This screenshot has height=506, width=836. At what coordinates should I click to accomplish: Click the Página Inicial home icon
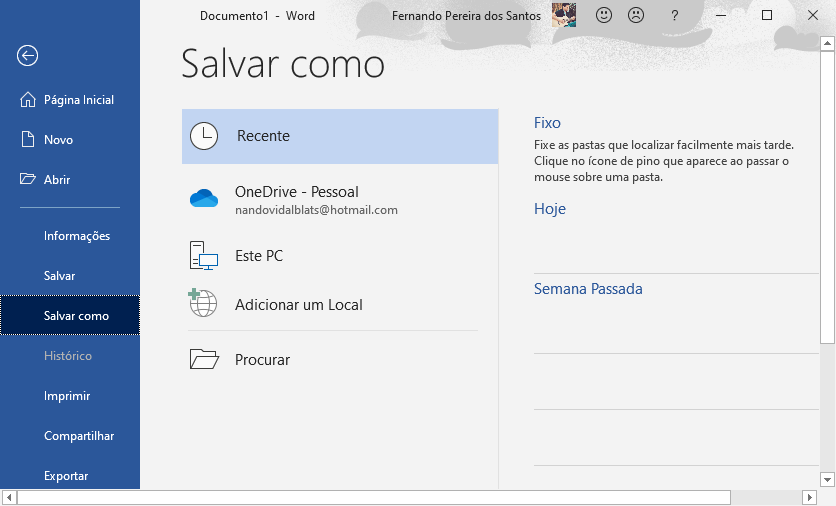(x=28, y=100)
